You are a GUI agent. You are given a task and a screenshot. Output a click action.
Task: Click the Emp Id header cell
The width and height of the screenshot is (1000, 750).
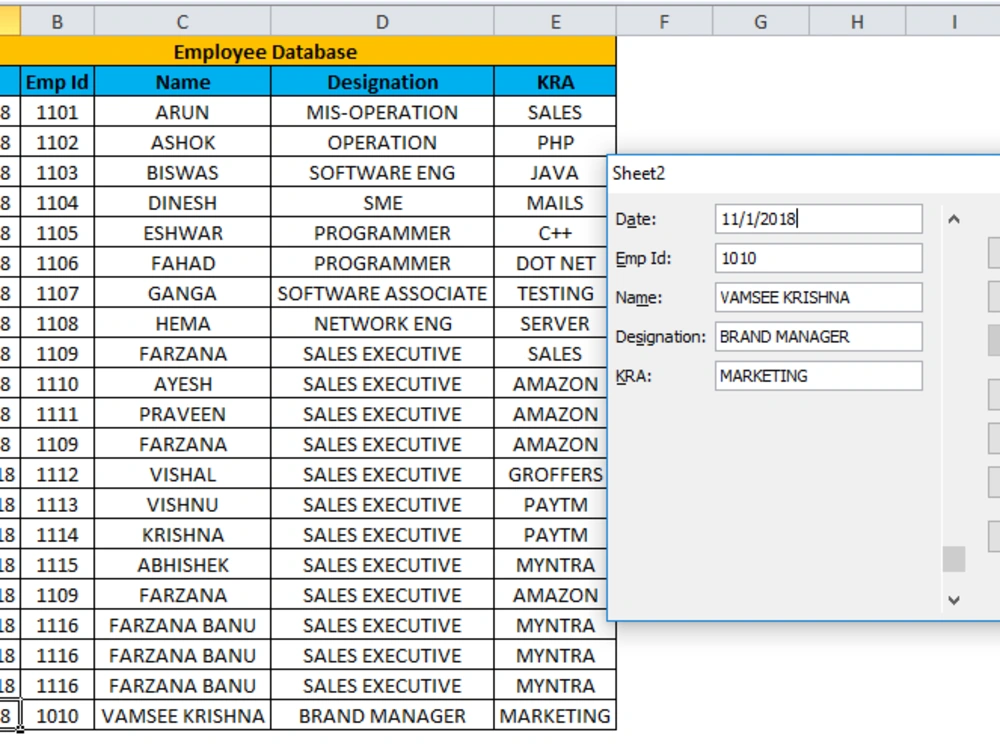(x=57, y=82)
